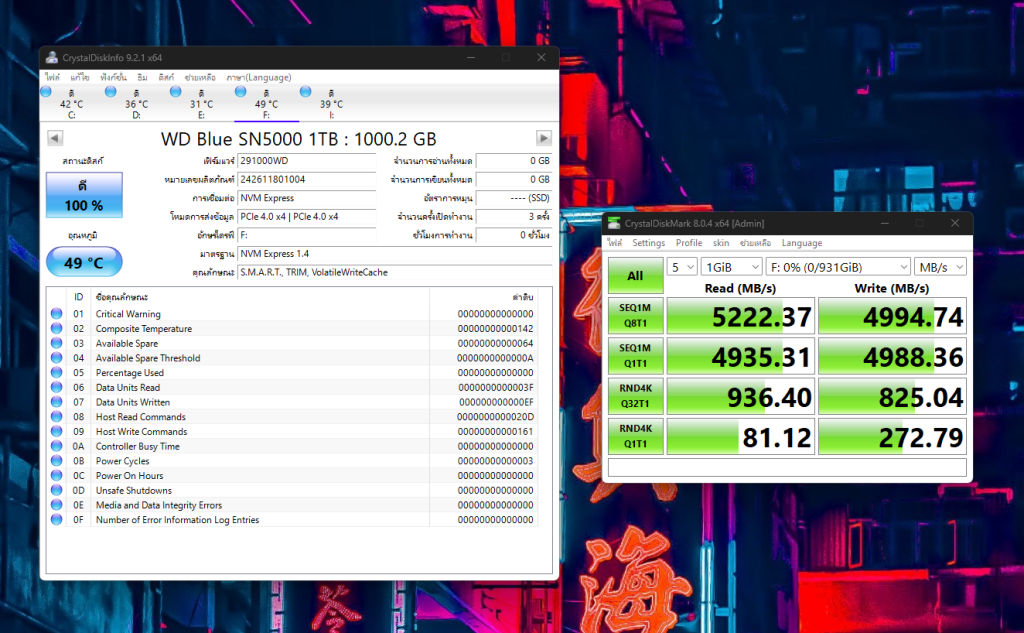This screenshot has height=633, width=1024.
Task: Select the Power Cycles row
Action: 293,461
